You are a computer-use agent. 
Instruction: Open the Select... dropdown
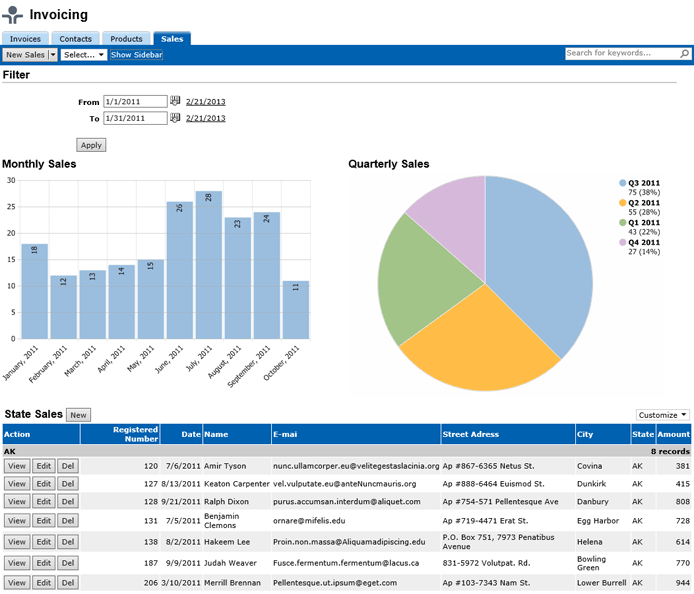pos(83,54)
